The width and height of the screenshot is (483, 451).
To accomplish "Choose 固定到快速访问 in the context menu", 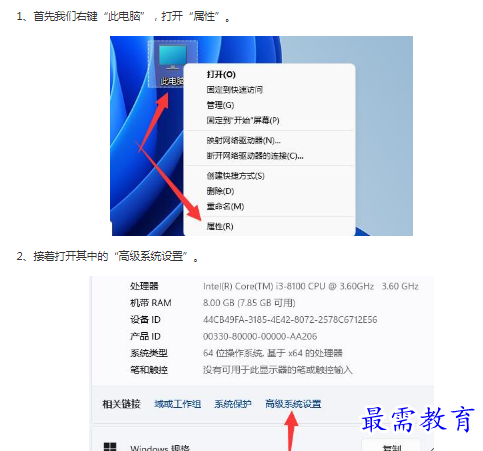I will pyautogui.click(x=235, y=90).
